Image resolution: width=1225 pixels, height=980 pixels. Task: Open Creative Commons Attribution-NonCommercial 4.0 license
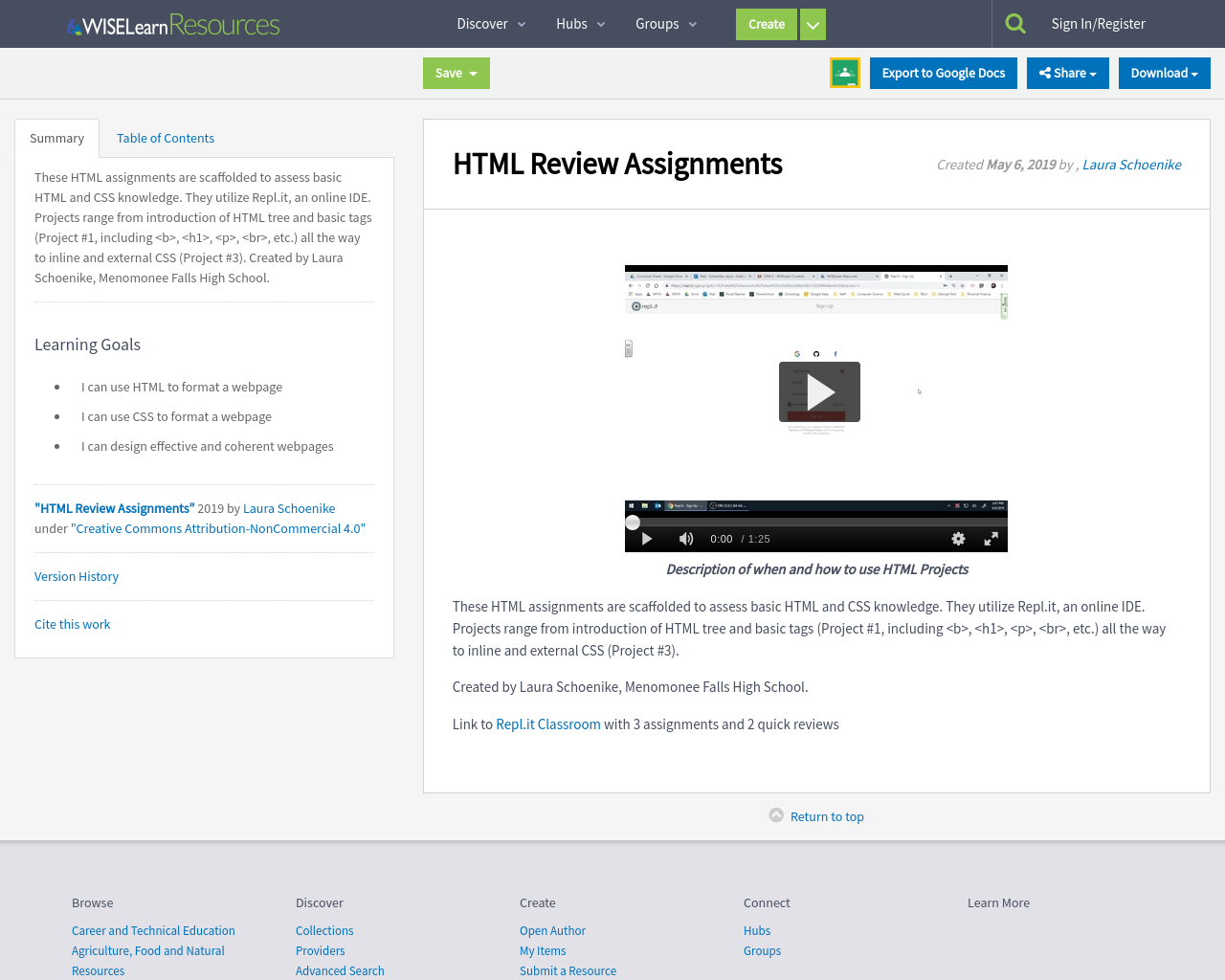click(x=218, y=528)
